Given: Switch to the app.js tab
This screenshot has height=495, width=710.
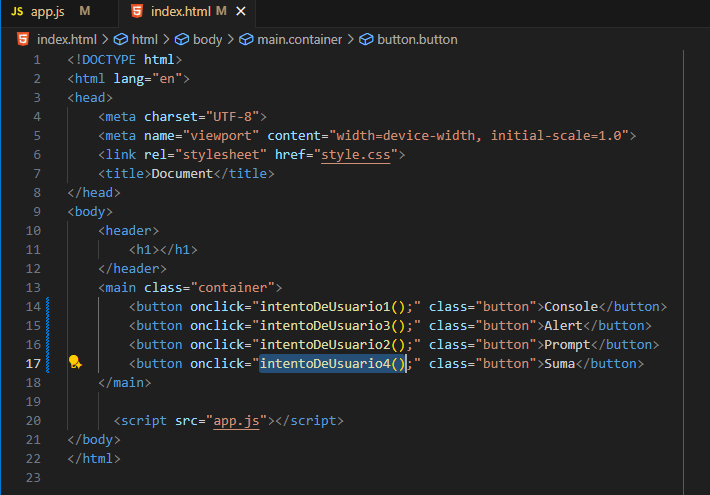Looking at the screenshot, I should [50, 11].
